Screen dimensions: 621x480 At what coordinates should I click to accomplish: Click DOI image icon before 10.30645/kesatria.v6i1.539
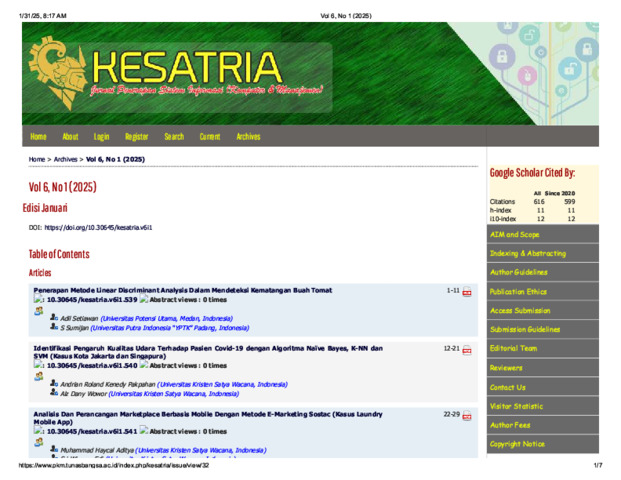tap(38, 300)
